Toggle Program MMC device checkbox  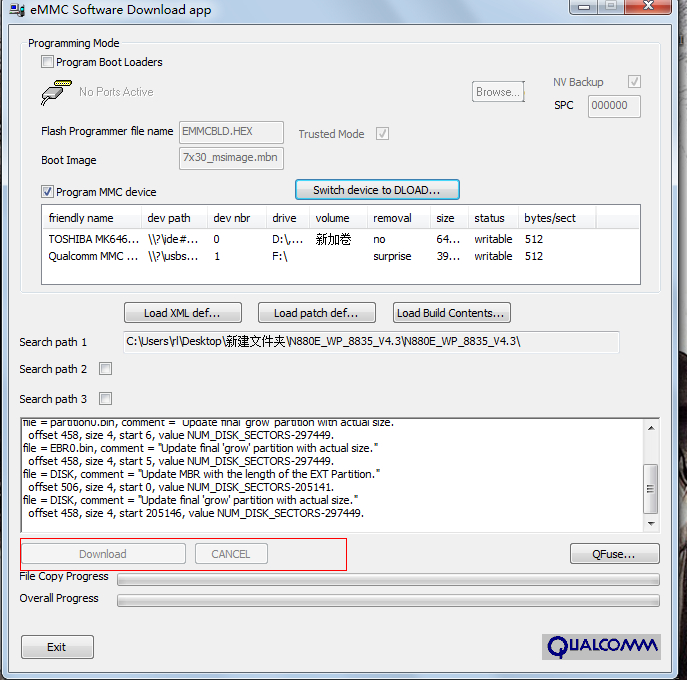point(47,191)
